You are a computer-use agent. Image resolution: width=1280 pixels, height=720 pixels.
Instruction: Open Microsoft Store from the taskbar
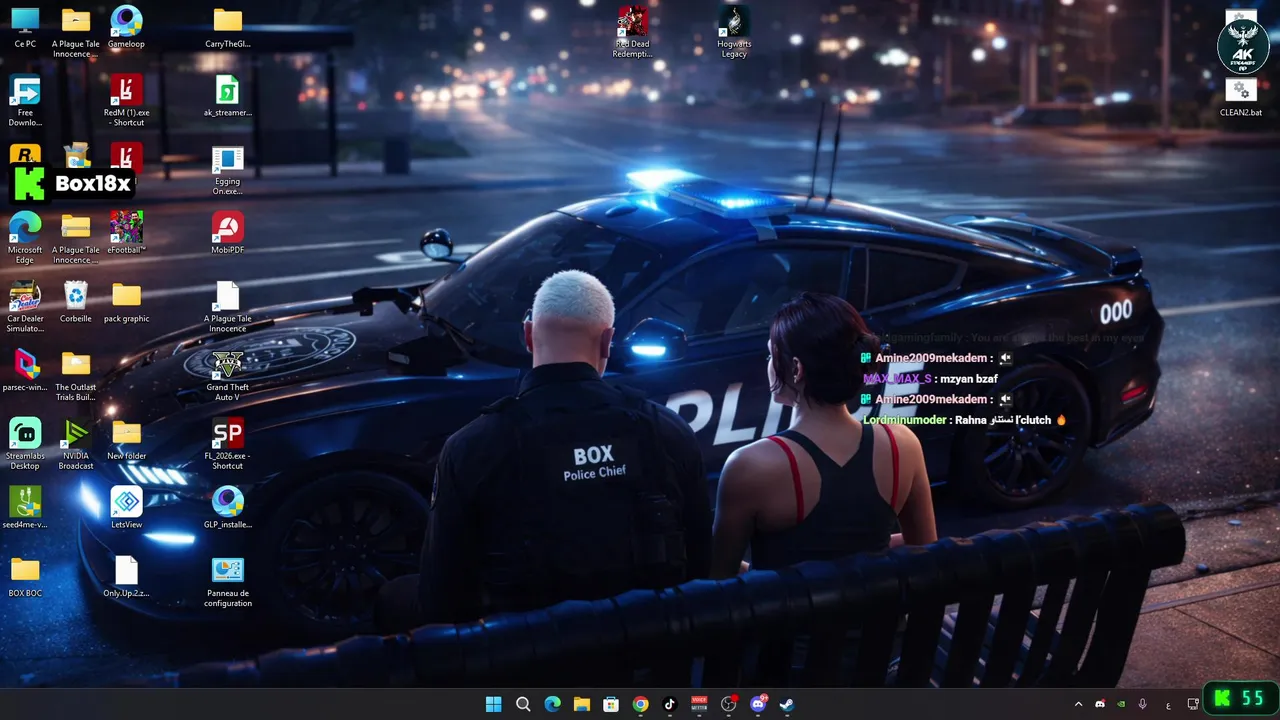[611, 704]
